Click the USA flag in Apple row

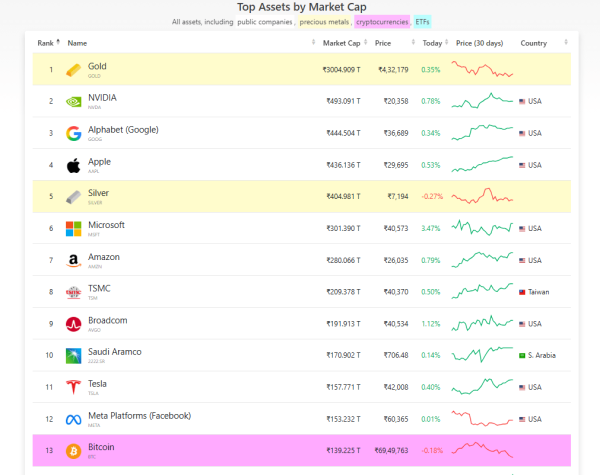click(x=522, y=165)
